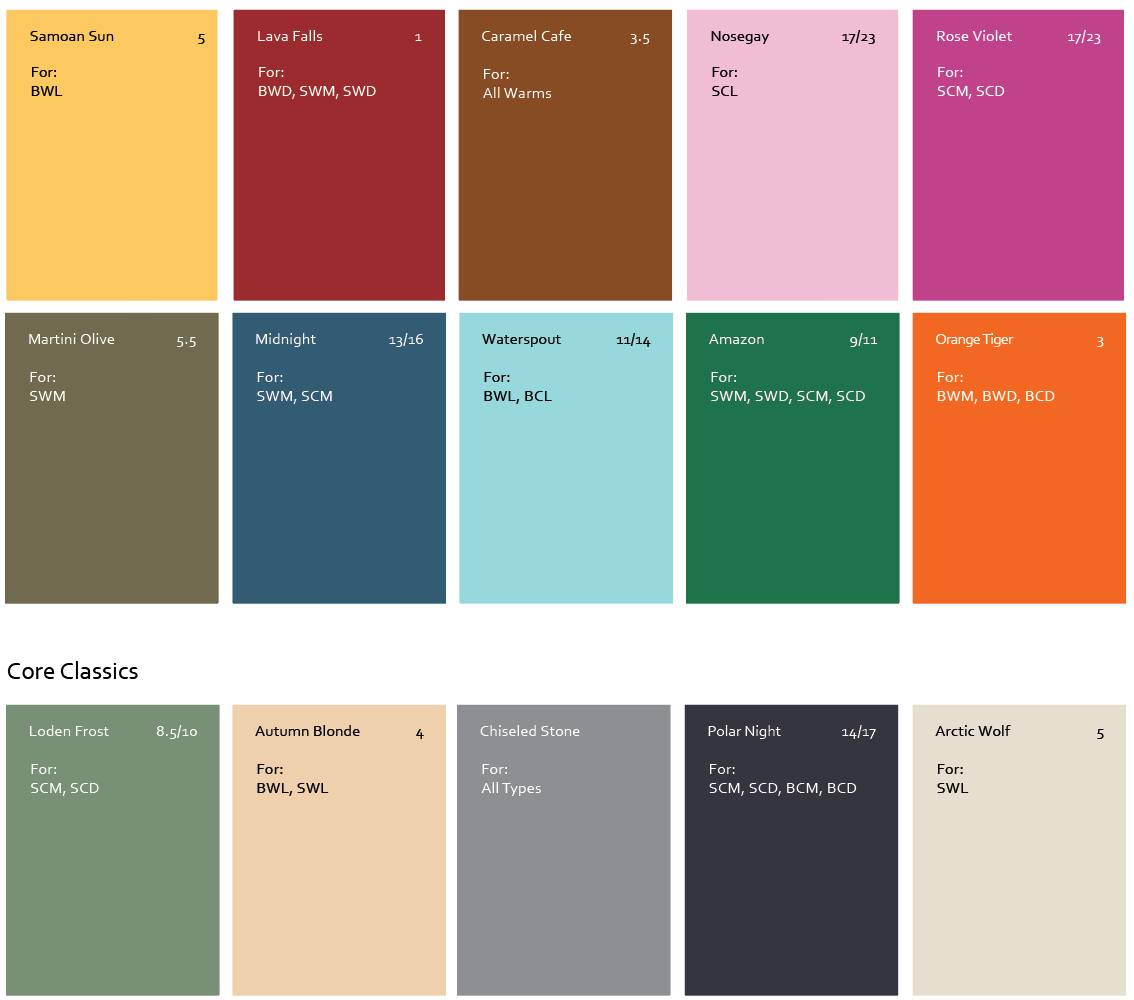Choose the Arctic Wolf cream swatch
The height and width of the screenshot is (1000, 1134).
point(1019,850)
